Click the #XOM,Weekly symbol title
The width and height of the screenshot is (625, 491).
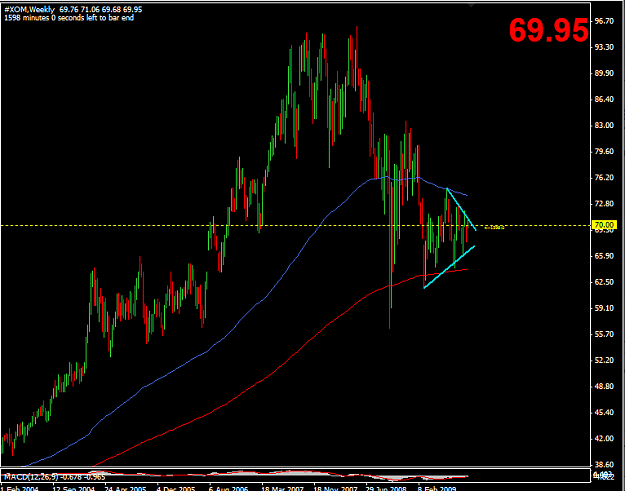(29, 10)
